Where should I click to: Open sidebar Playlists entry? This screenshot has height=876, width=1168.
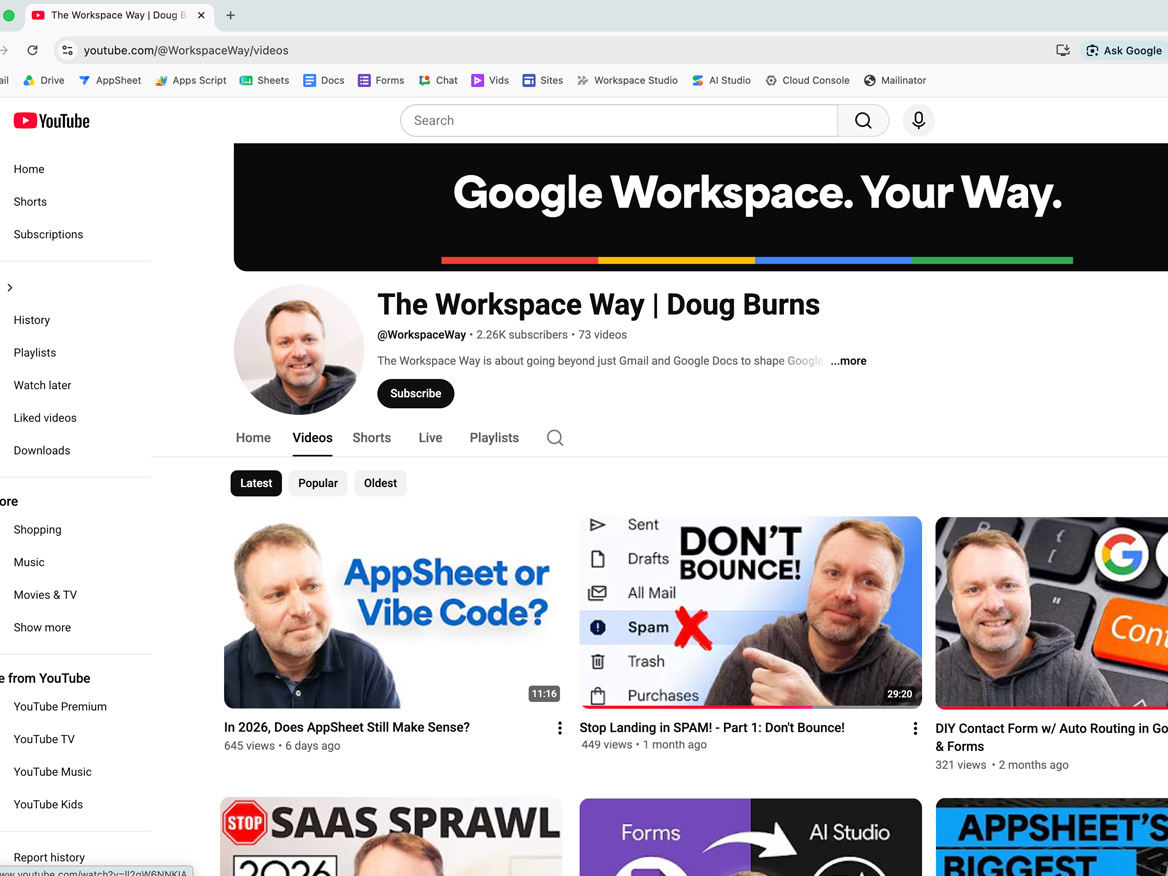34,352
